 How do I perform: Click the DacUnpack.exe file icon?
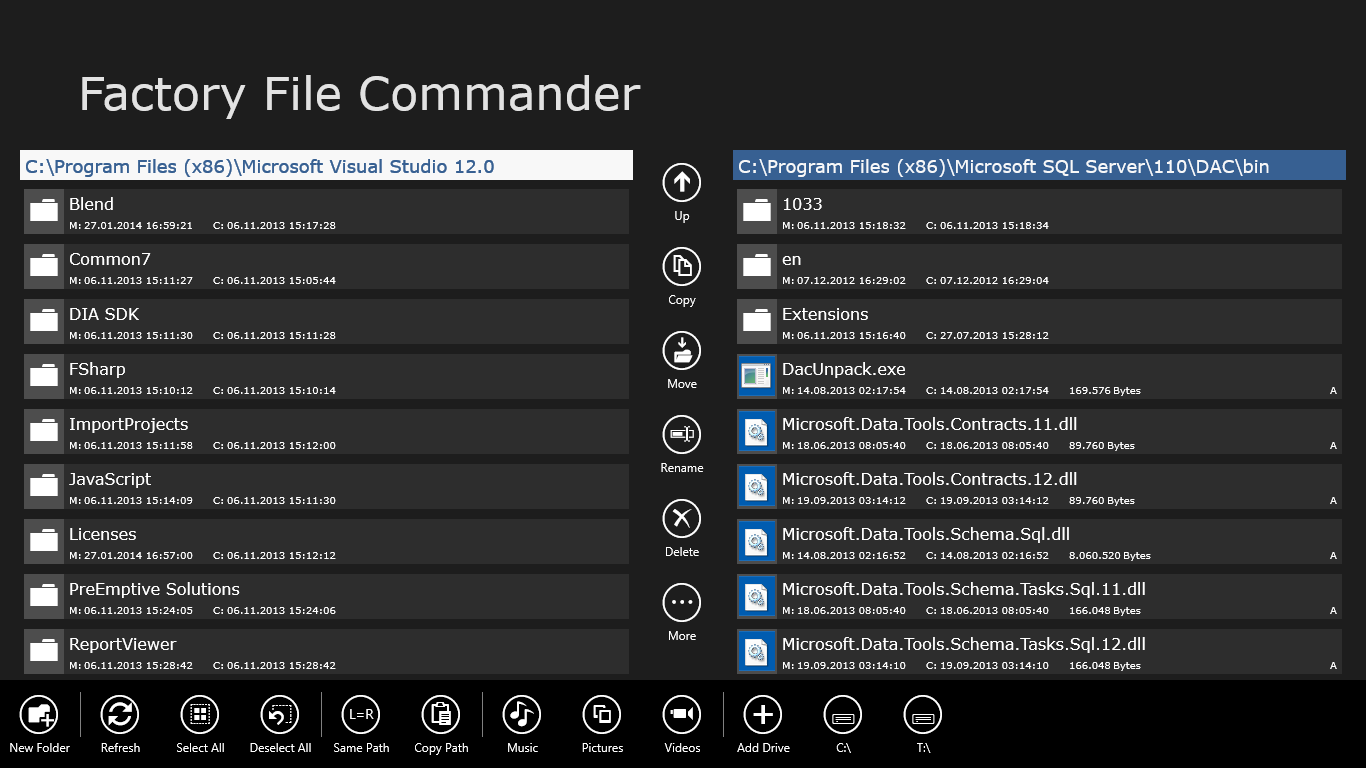[757, 376]
